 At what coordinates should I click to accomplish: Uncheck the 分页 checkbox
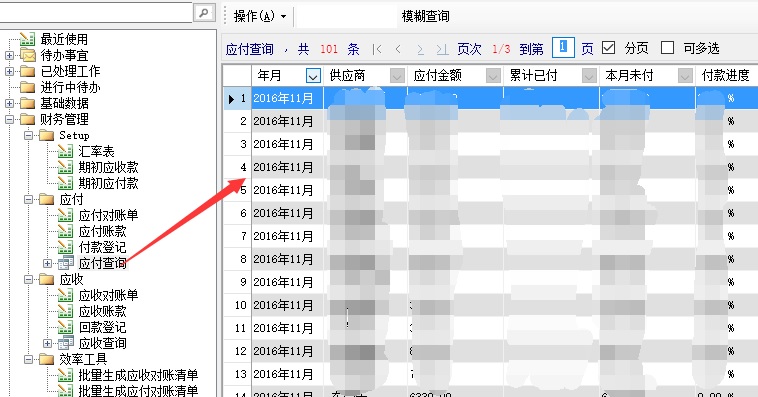tap(609, 48)
